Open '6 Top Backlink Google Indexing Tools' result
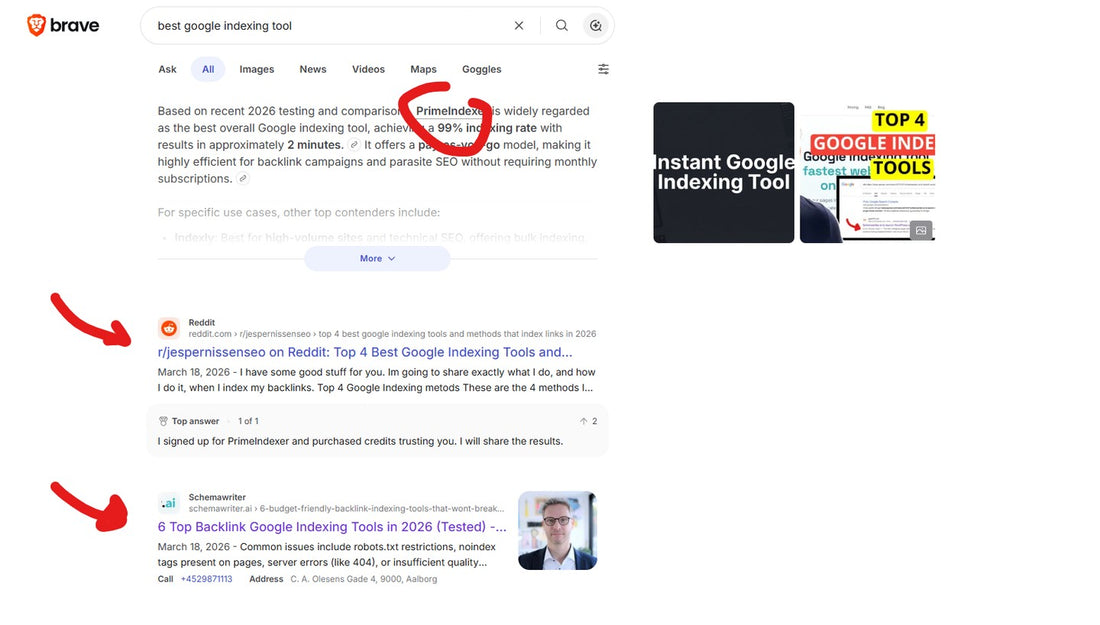The image size is (1100, 625). [x=332, y=527]
